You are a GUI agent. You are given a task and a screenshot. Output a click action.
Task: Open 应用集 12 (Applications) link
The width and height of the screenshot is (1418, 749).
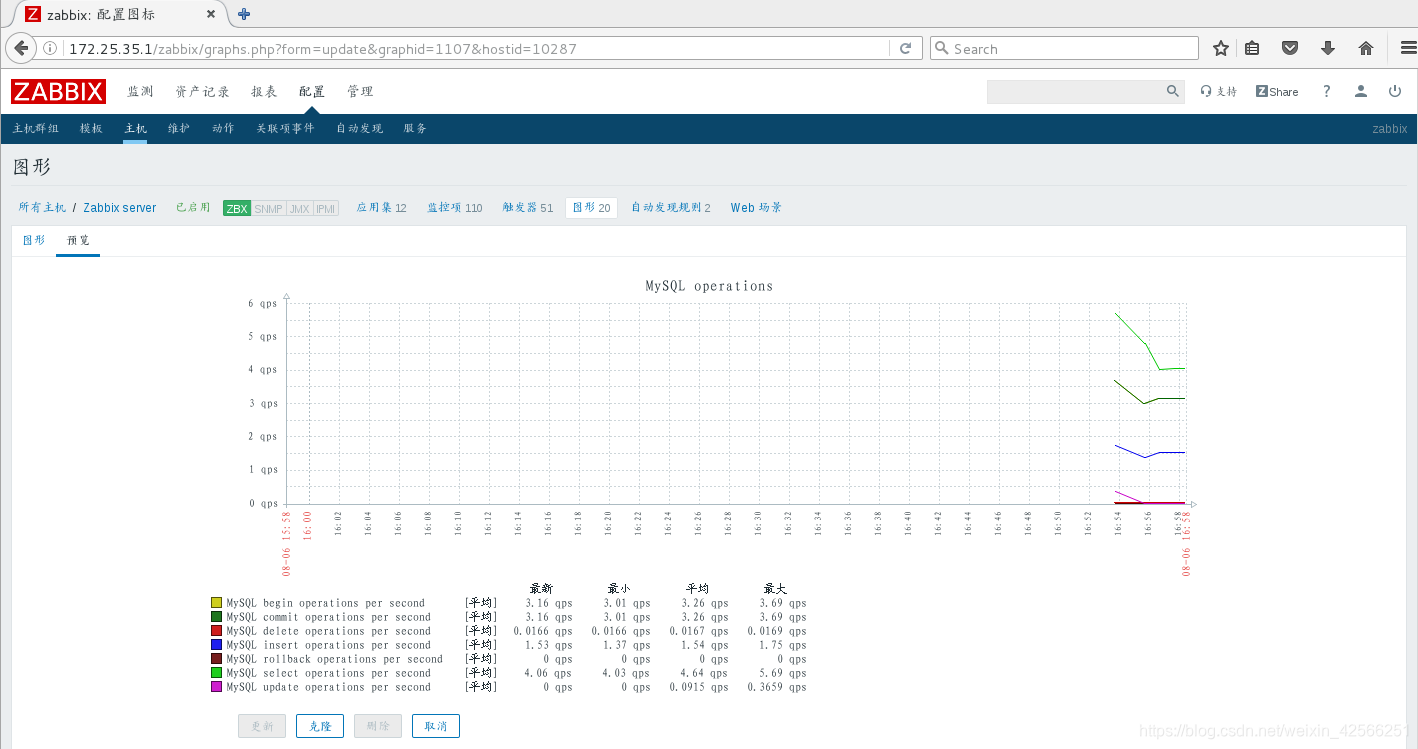pos(381,208)
